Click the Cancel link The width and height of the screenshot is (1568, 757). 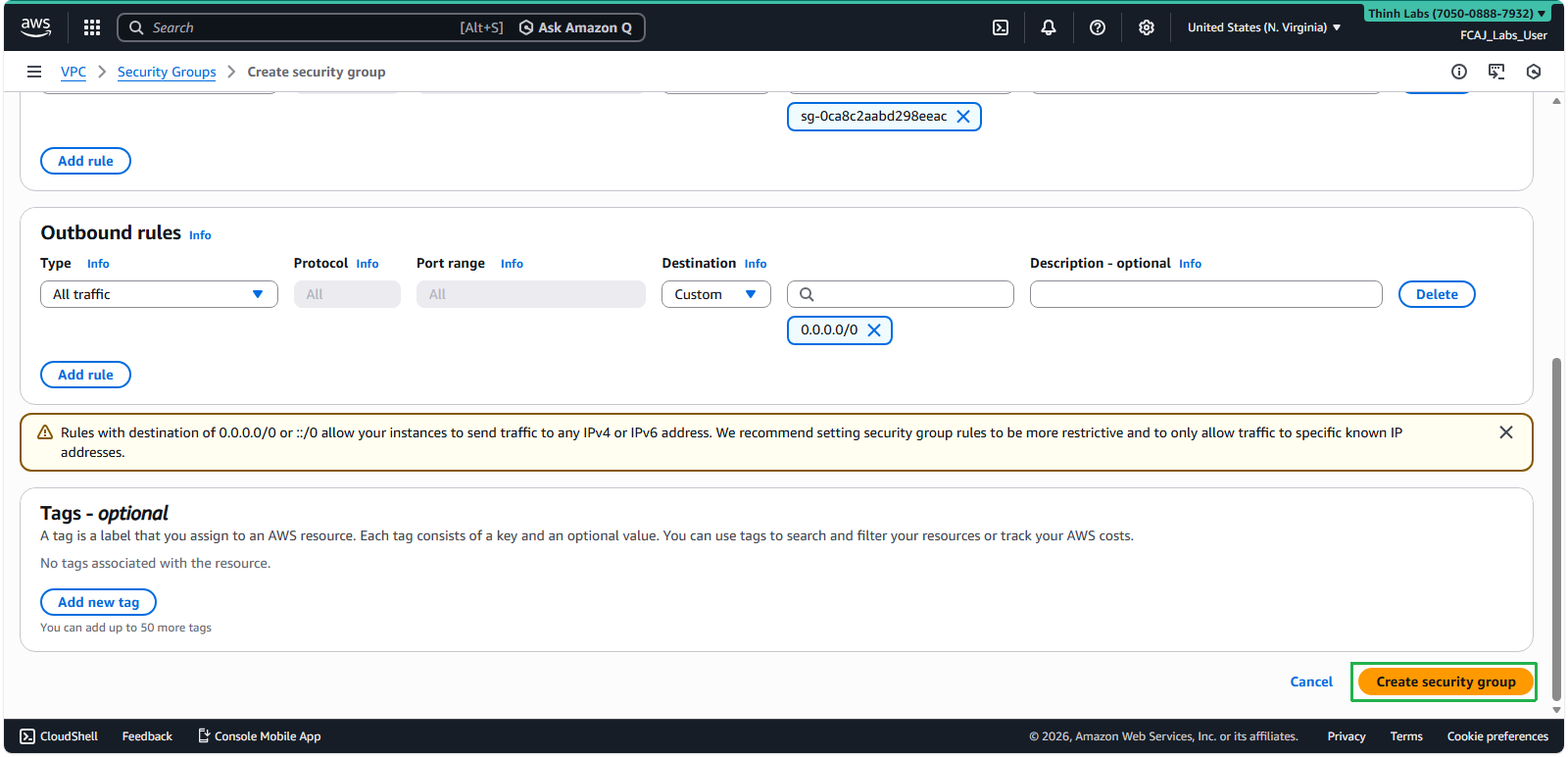1311,681
